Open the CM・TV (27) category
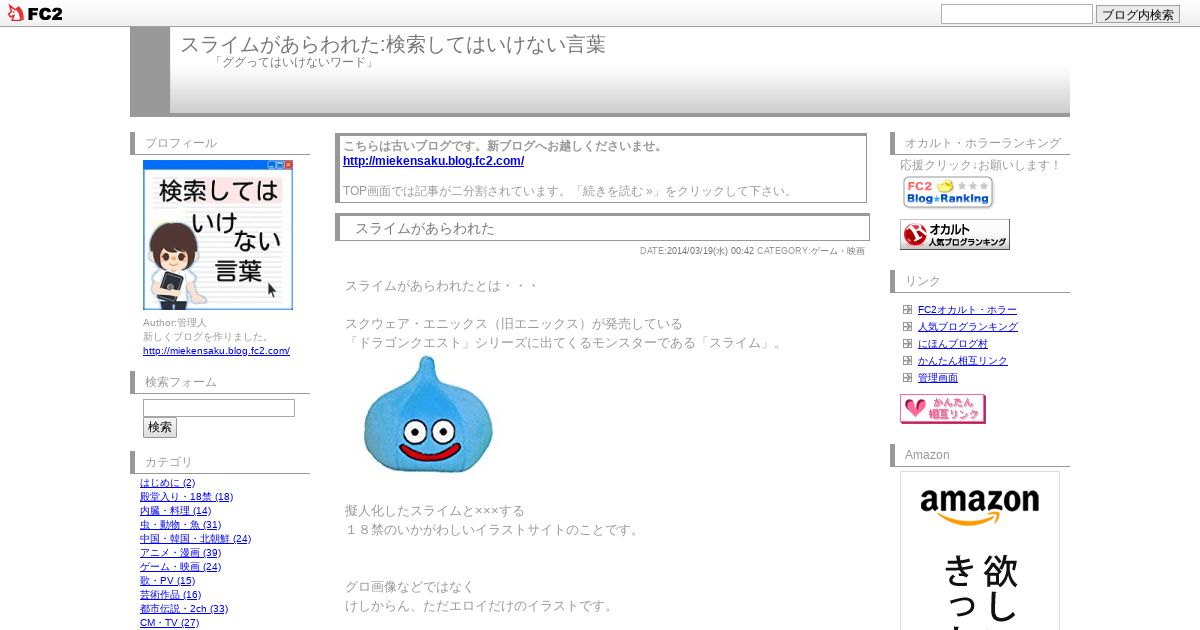Screen dimensions: 1200x630 170,623
